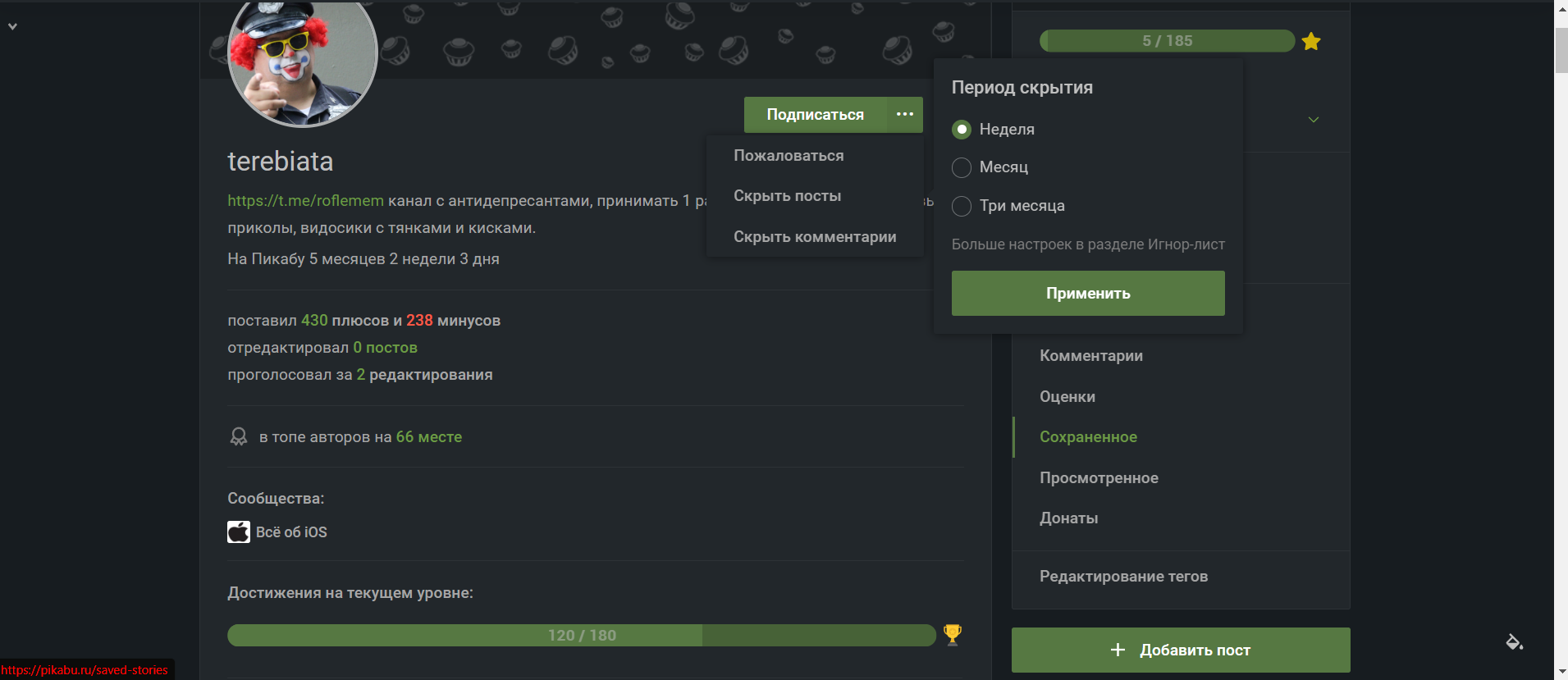Open the Сохраненное sidebar section

(1088, 437)
